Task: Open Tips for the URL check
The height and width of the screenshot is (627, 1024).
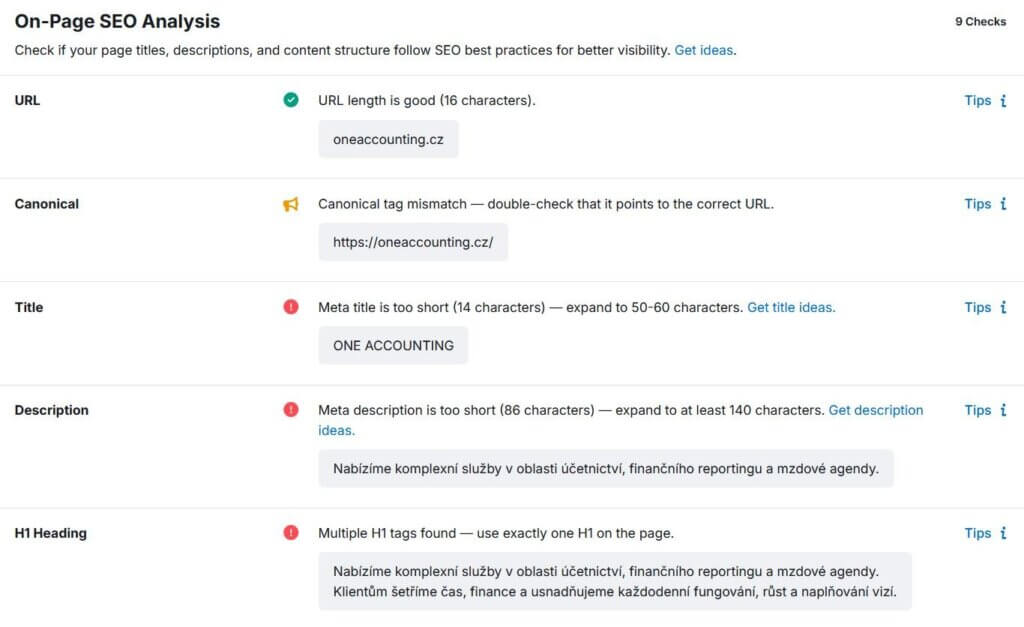Action: pos(977,100)
